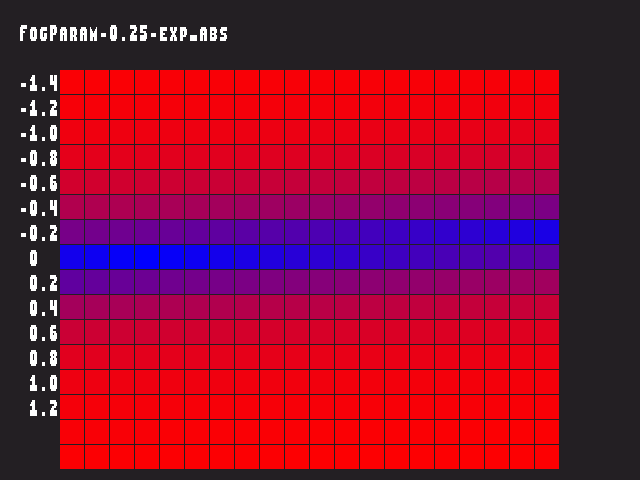Click the -1.4 row label

39,83
